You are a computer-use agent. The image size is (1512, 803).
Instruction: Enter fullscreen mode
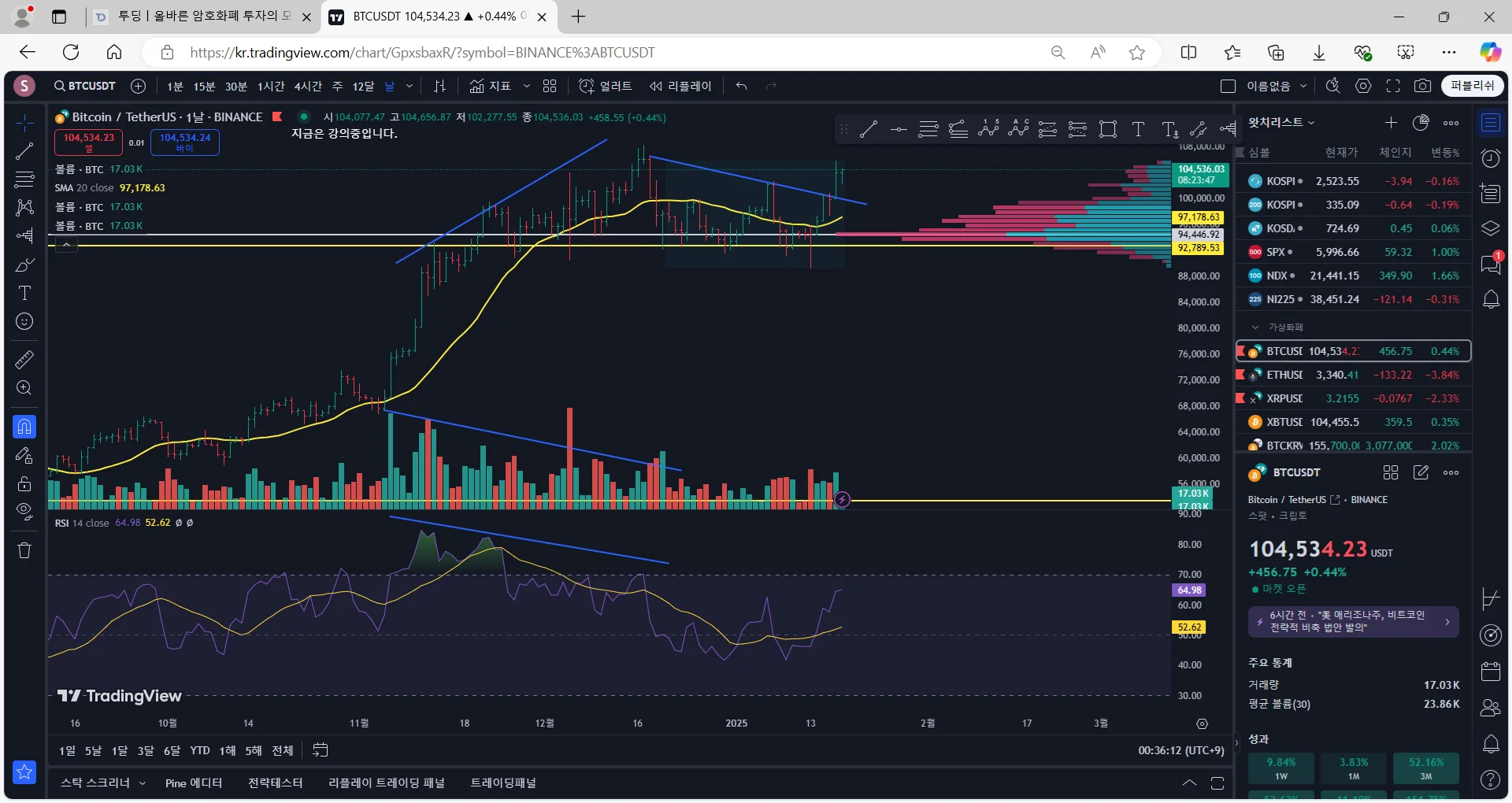click(1393, 86)
